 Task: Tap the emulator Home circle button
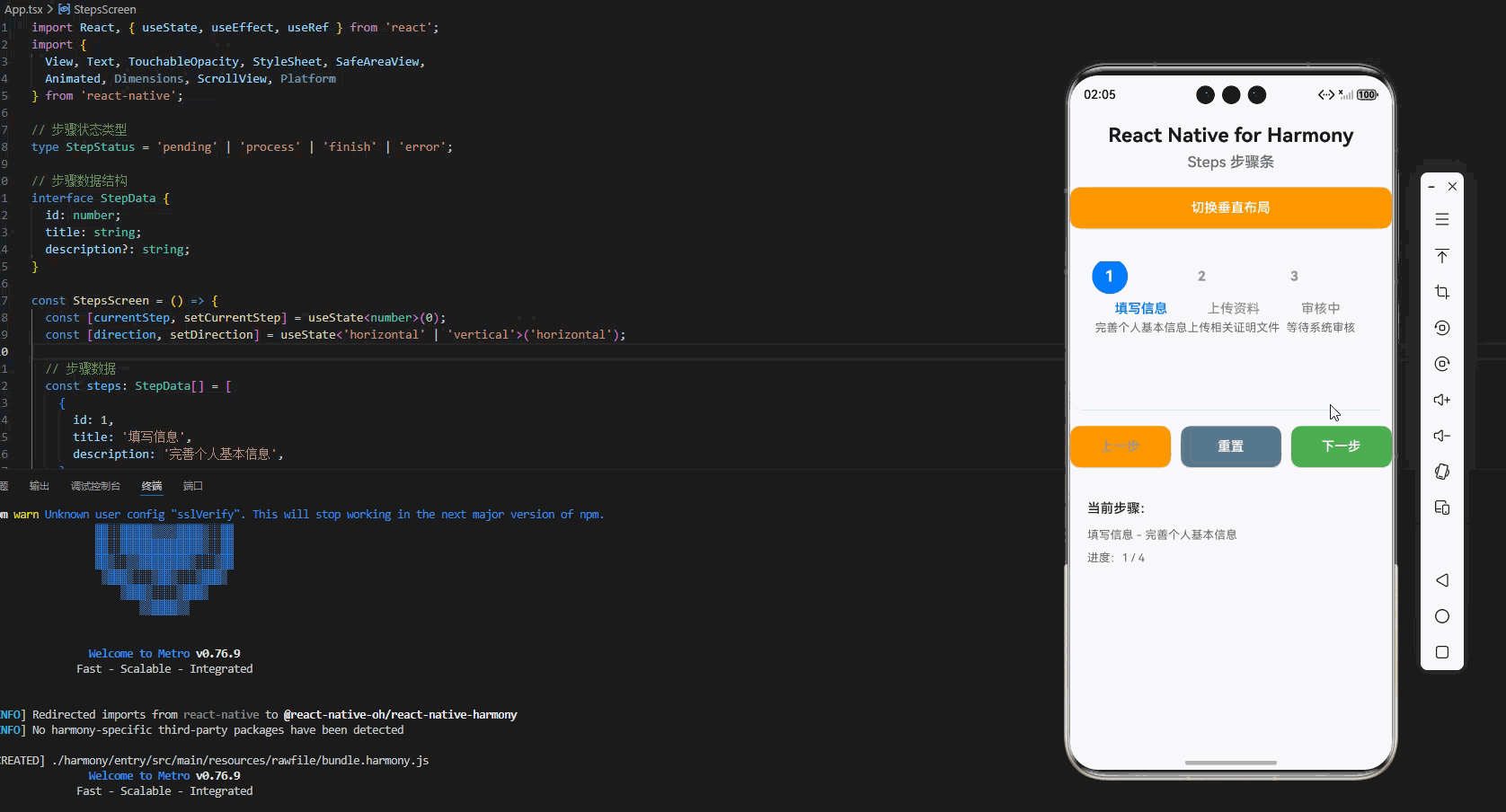(x=1442, y=616)
